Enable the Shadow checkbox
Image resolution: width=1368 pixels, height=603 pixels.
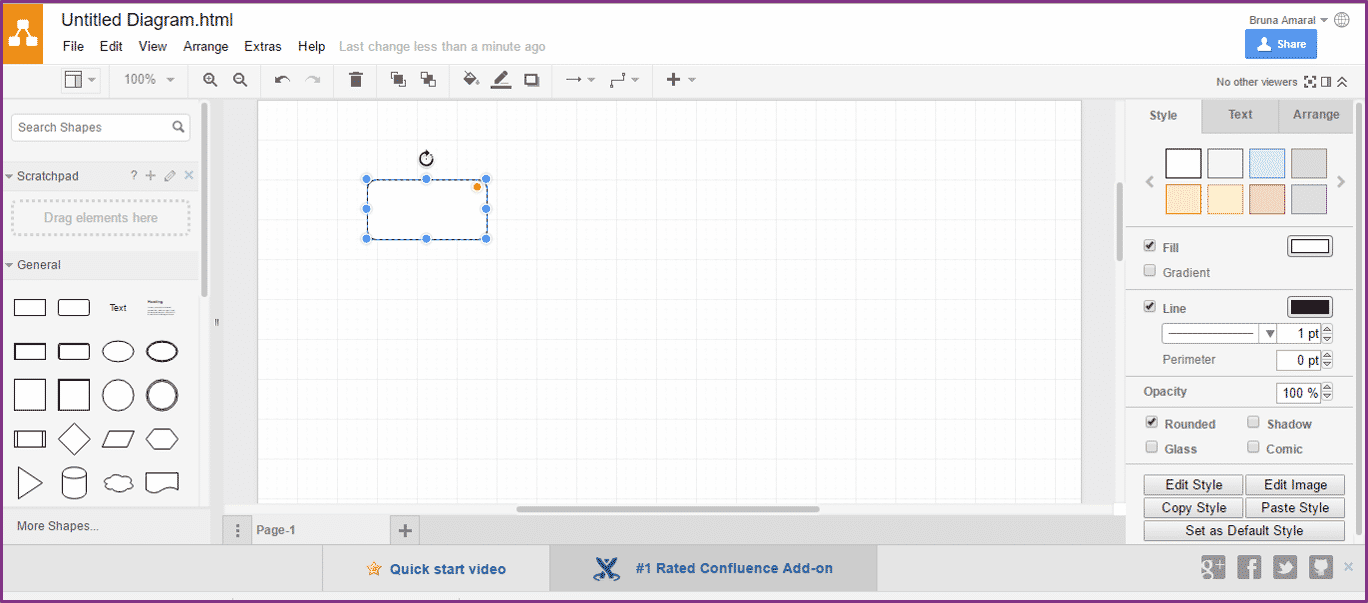click(x=1253, y=423)
